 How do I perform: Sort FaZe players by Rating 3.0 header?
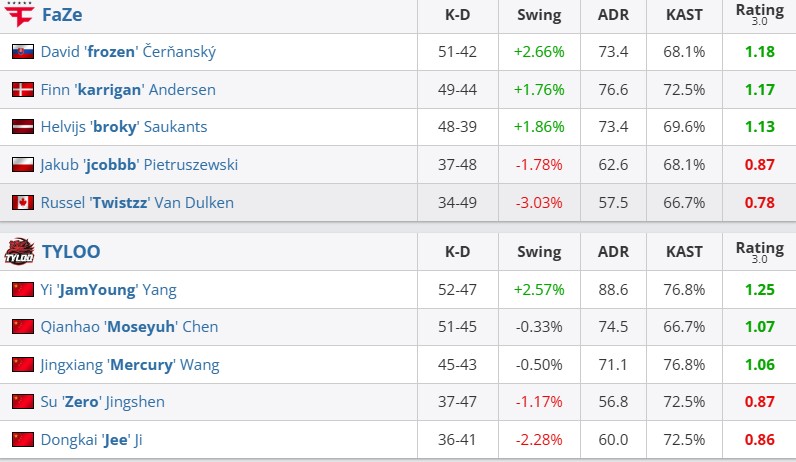click(x=759, y=15)
